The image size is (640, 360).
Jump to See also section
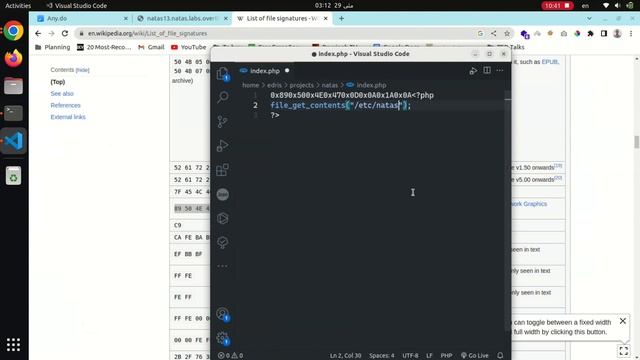tap(62, 94)
